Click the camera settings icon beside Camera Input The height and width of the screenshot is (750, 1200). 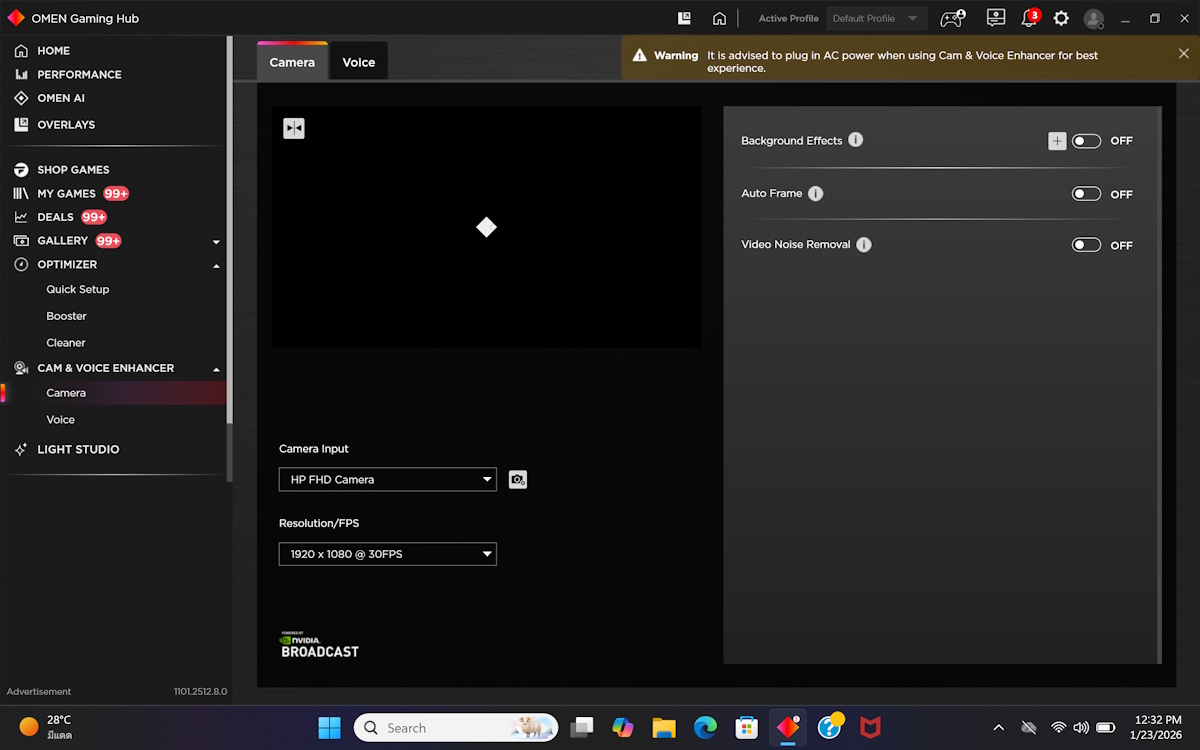(517, 480)
